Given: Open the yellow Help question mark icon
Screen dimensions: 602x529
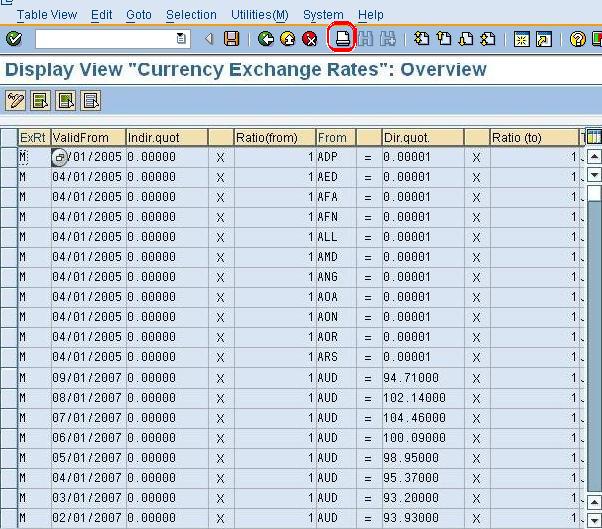Looking at the screenshot, I should 577,39.
